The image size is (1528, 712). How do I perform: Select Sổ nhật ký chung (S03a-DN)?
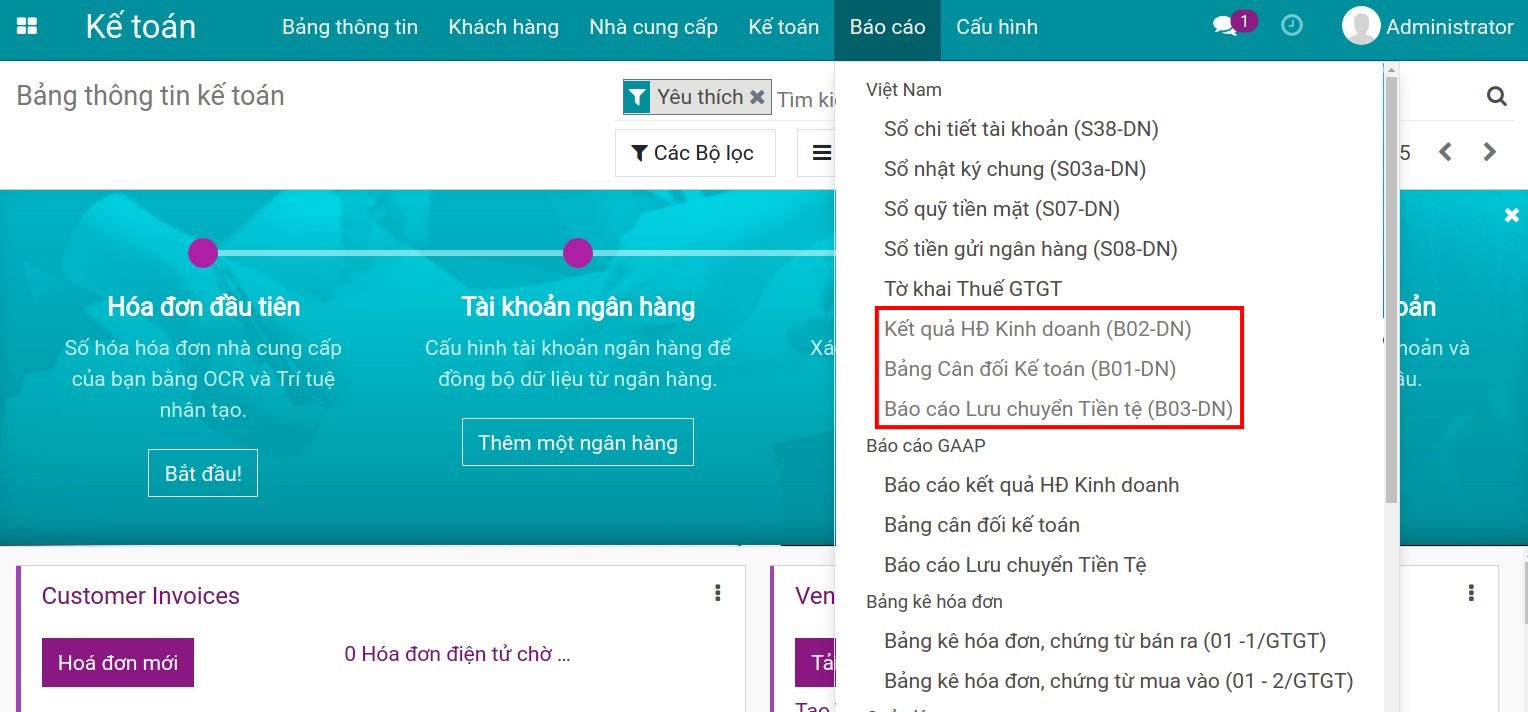pyautogui.click(x=1015, y=169)
